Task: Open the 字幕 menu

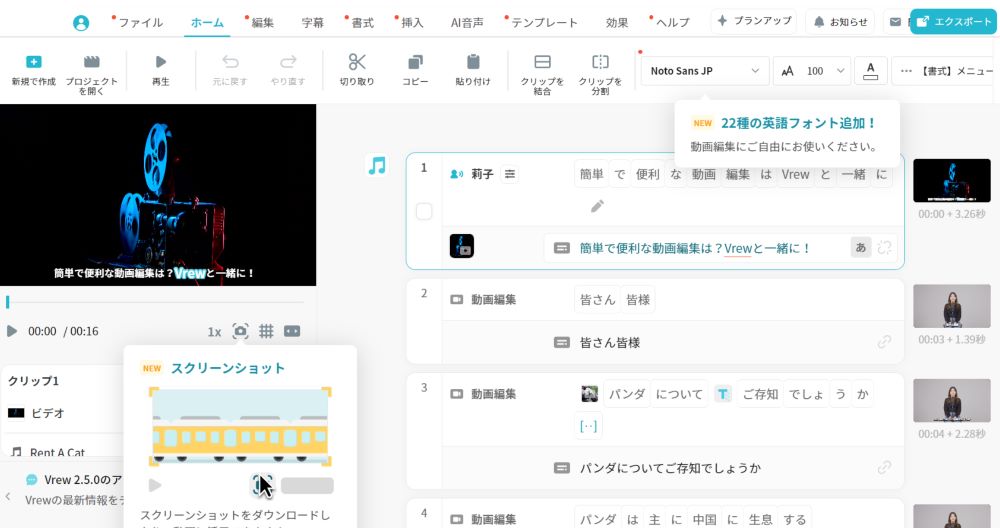Action: [x=312, y=22]
